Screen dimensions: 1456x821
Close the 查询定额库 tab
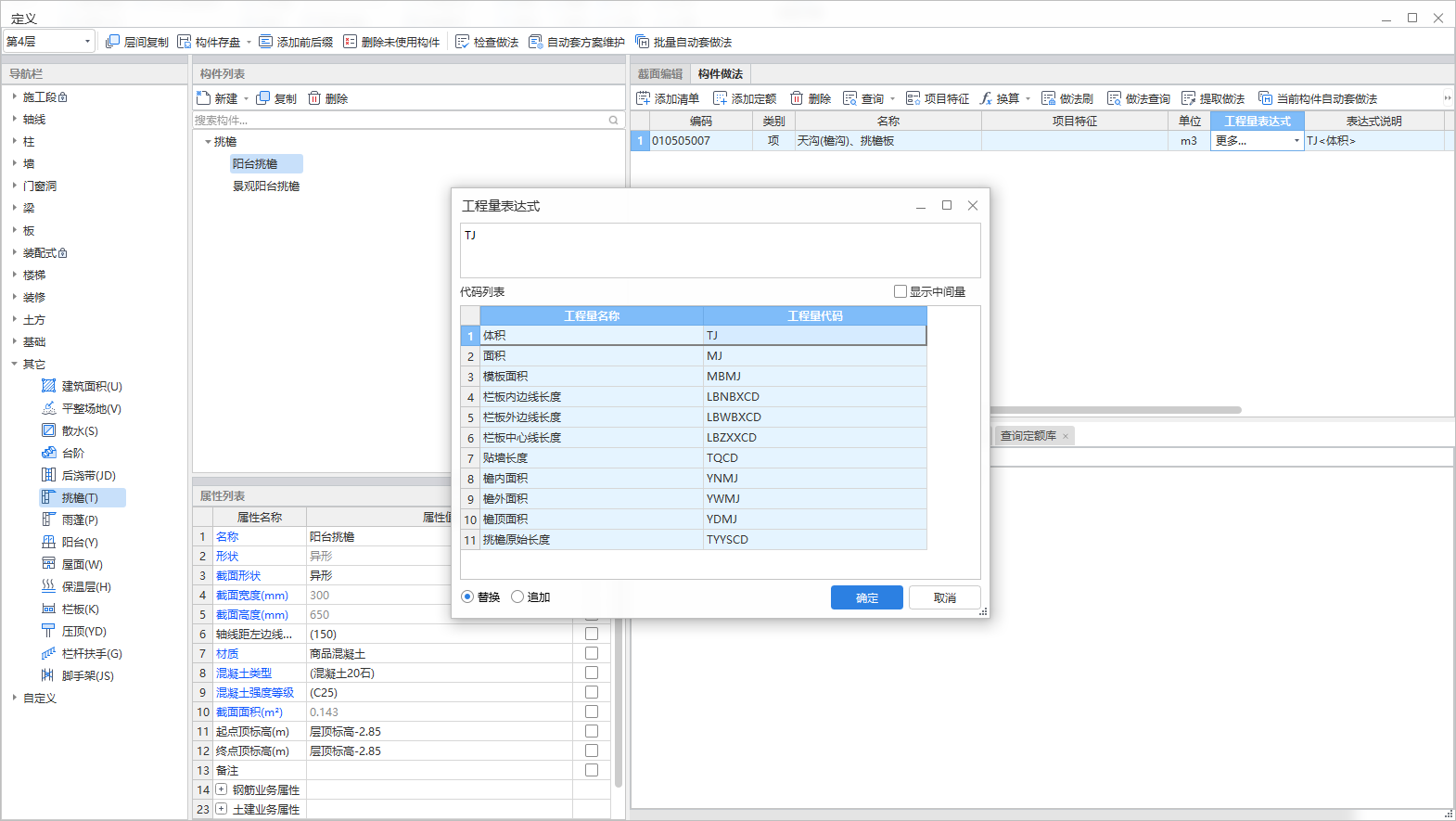pos(1066,436)
